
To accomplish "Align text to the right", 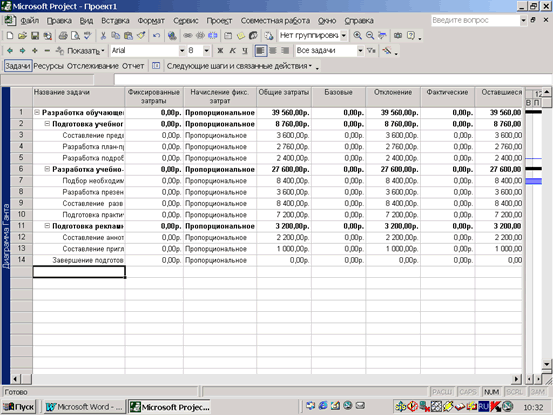I will (x=285, y=51).
